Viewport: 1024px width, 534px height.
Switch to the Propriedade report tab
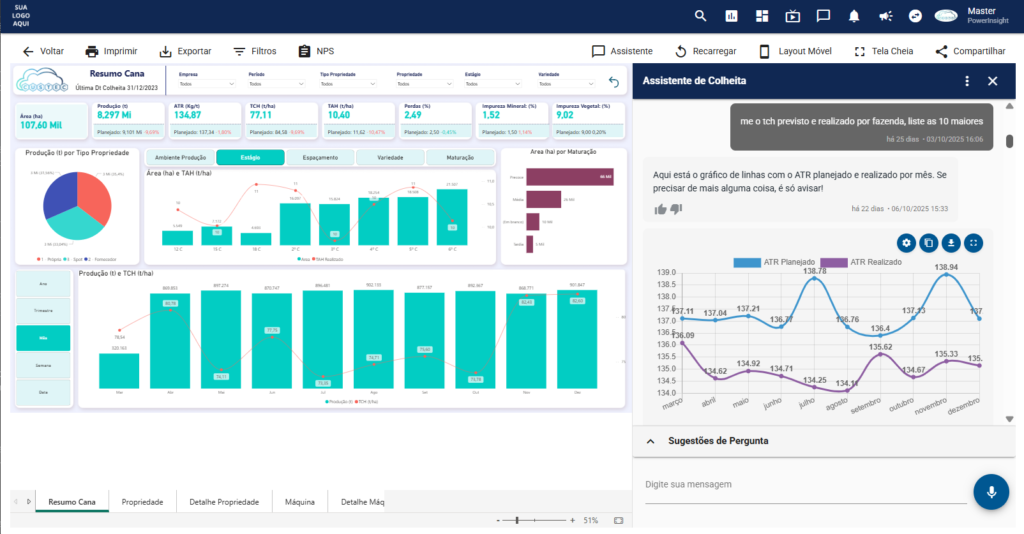[142, 502]
